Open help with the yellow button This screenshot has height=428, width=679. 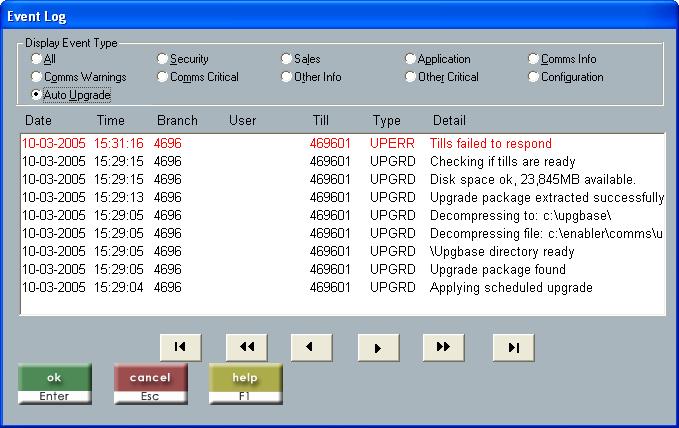[245, 383]
